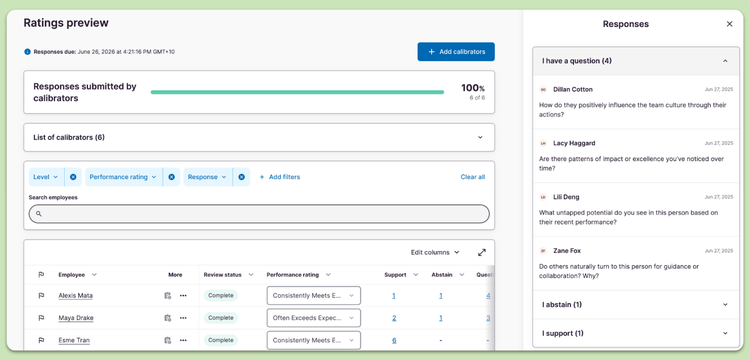Flag Maya Drake's row

pyautogui.click(x=41, y=318)
